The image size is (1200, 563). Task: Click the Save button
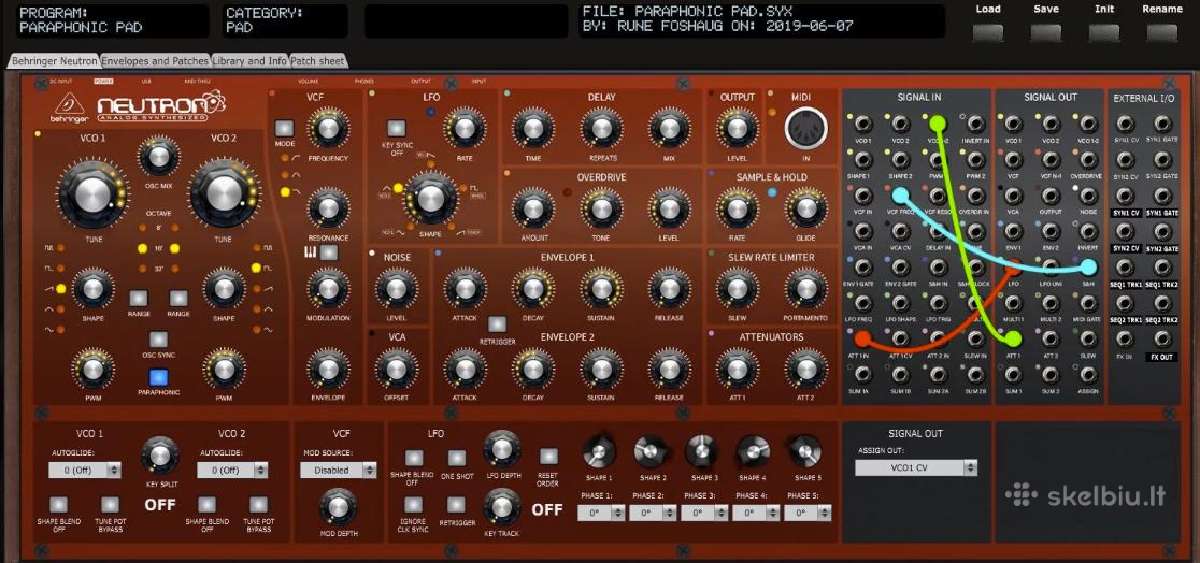(x=1046, y=32)
